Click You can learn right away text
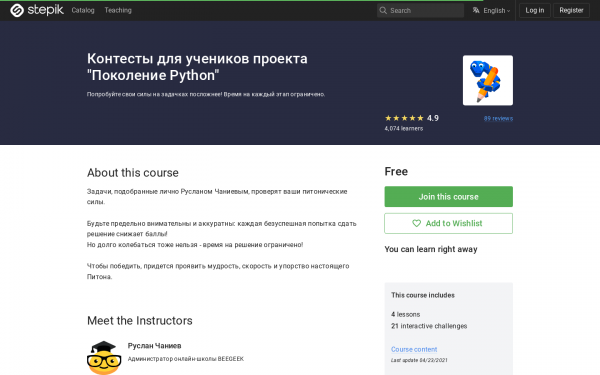Image resolution: width=600 pixels, height=375 pixels. [431, 249]
